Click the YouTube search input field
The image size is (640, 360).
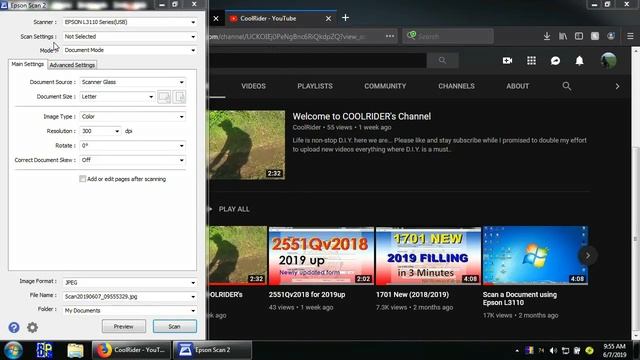tap(318, 60)
